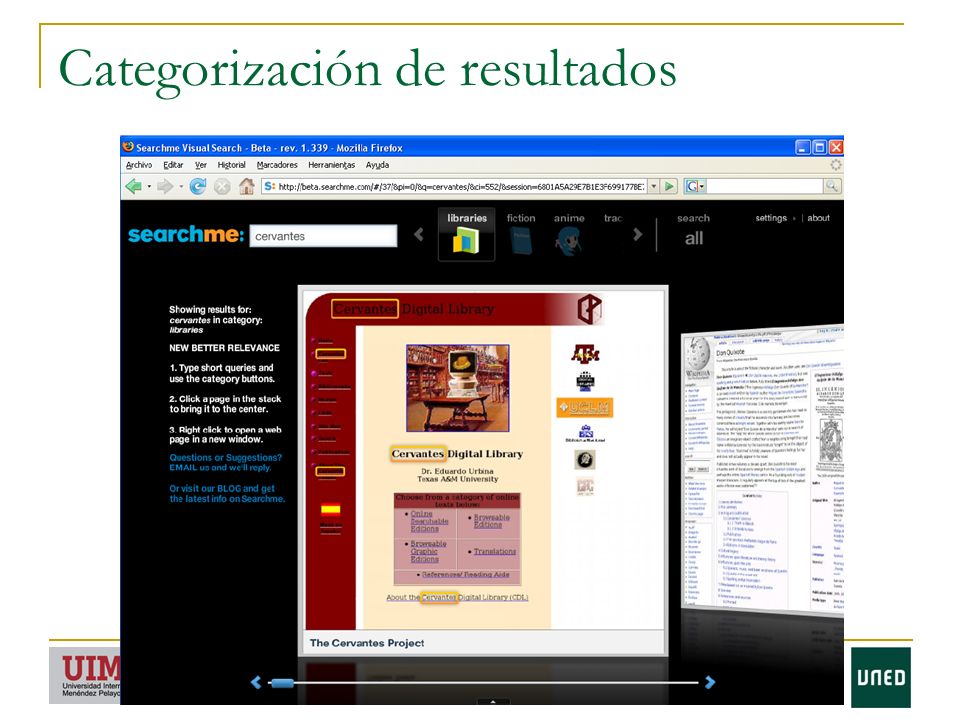Open About the Cervantes Digital Library link
The image size is (960, 720).
457,597
